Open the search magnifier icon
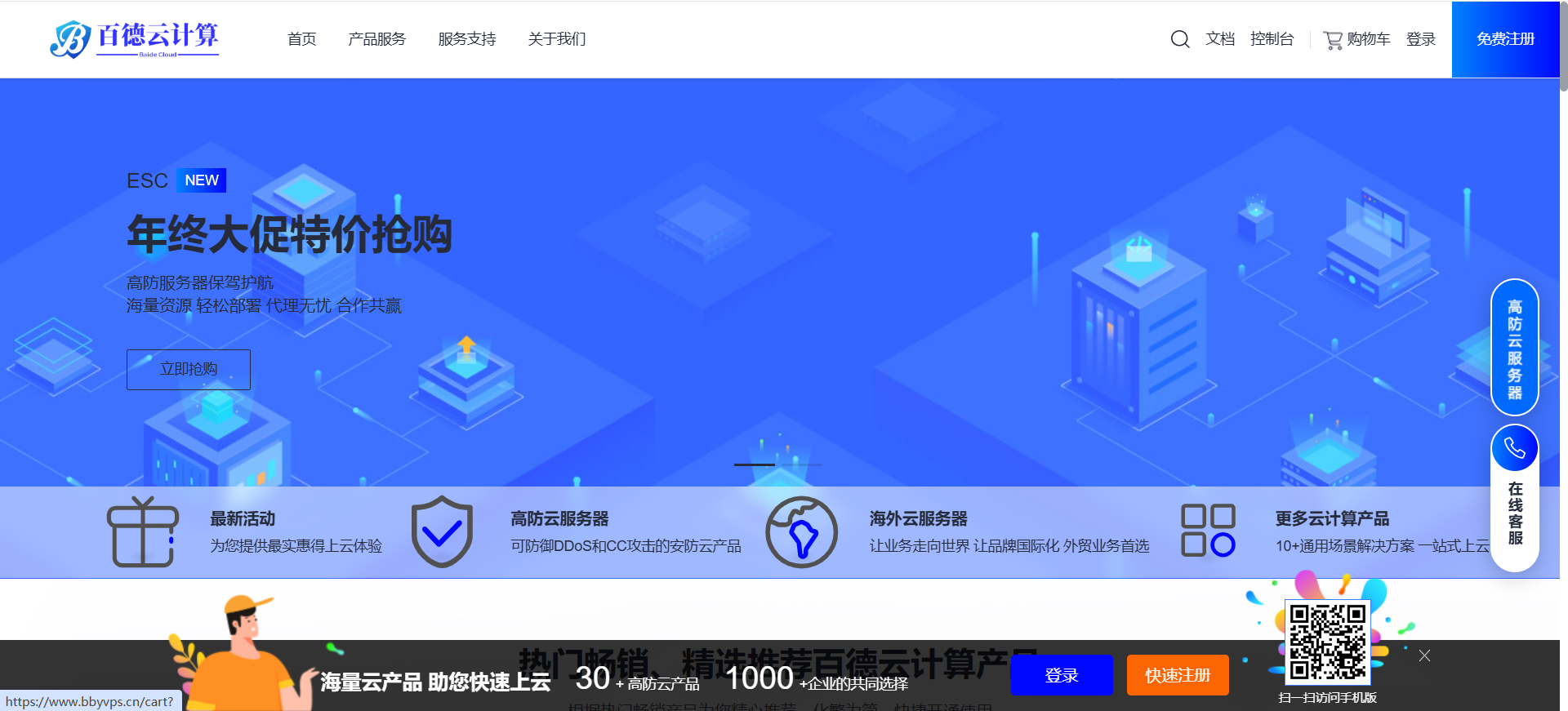This screenshot has height=711, width=1568. click(1180, 39)
